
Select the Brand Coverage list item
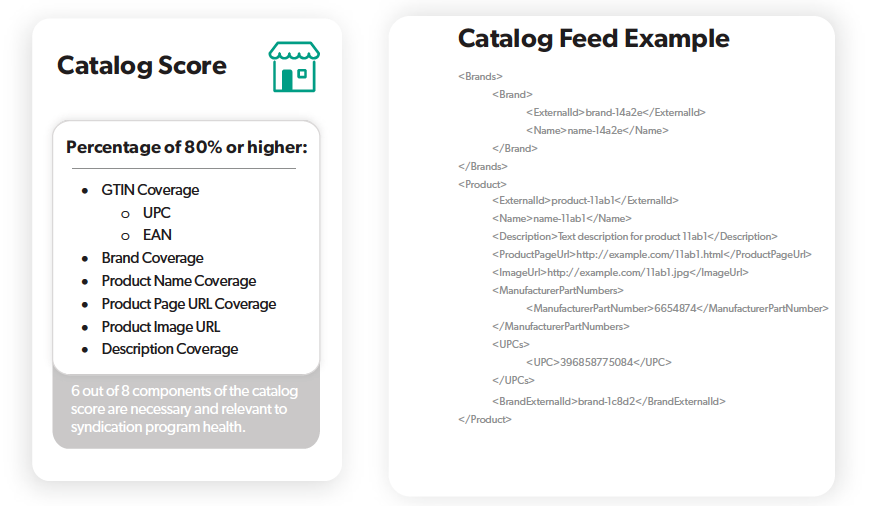click(152, 258)
